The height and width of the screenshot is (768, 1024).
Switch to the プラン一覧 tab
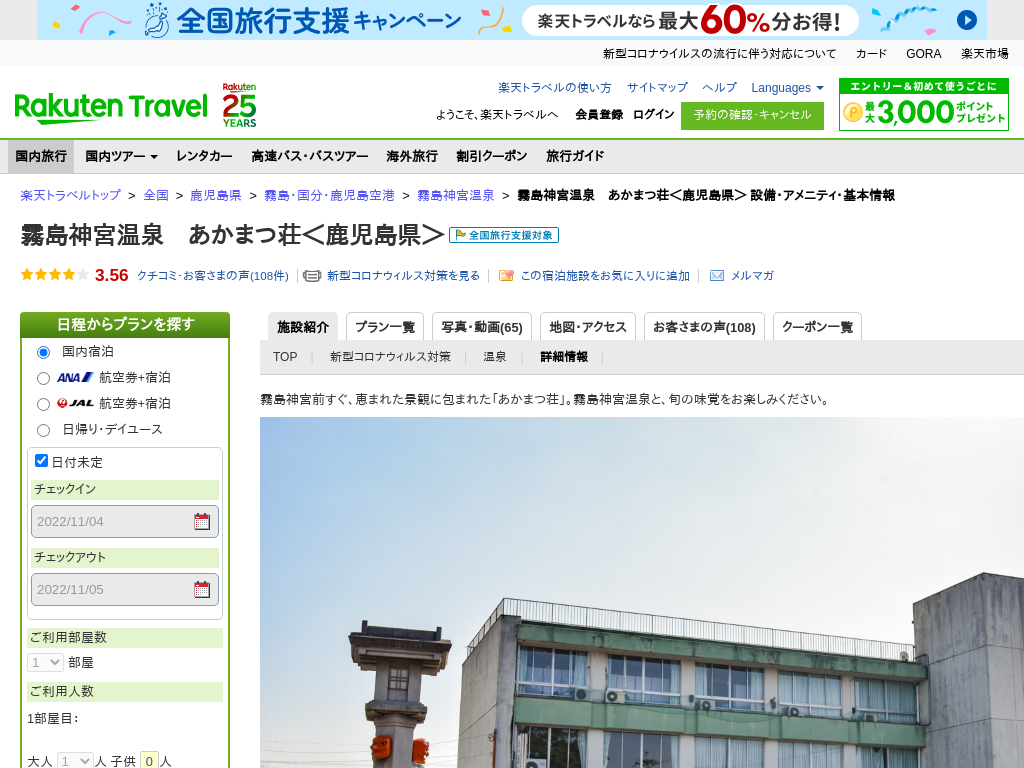385,327
